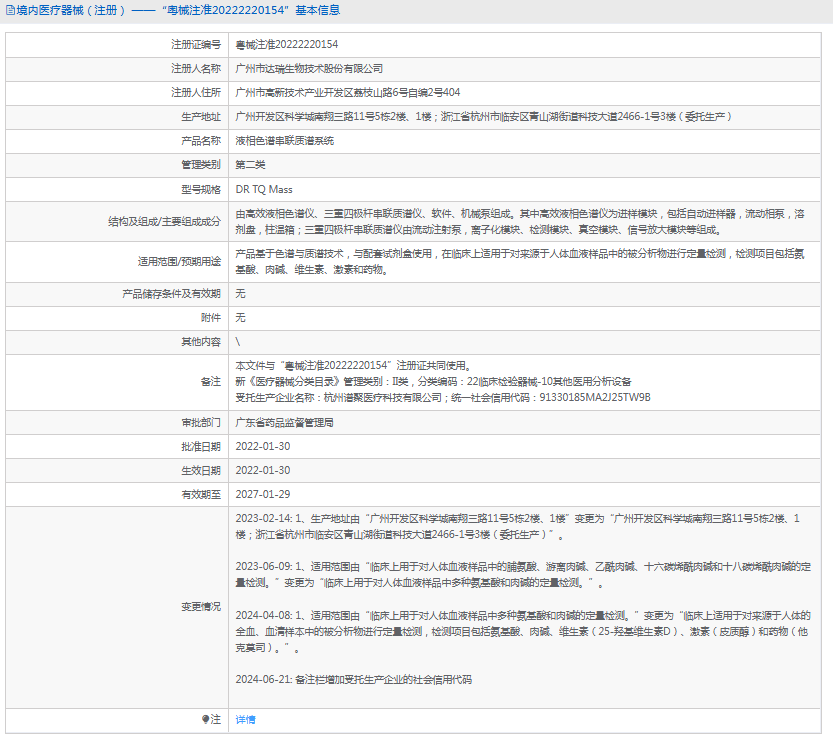Click registrant address 广州市高新技术产业开发区荔枝山路6号 value
The width and height of the screenshot is (833, 738).
coord(348,92)
